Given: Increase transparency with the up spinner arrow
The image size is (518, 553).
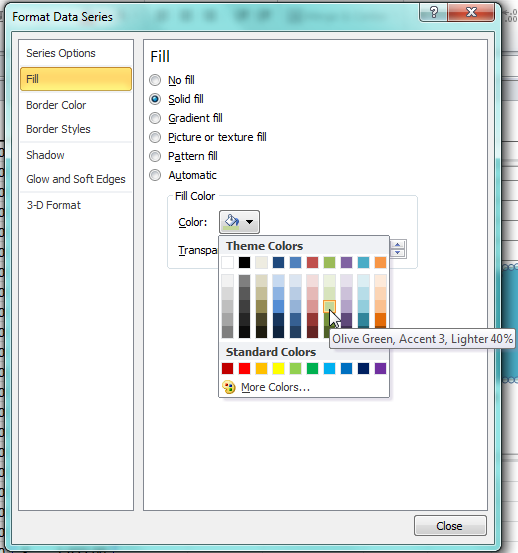Looking at the screenshot, I should pyautogui.click(x=398, y=245).
